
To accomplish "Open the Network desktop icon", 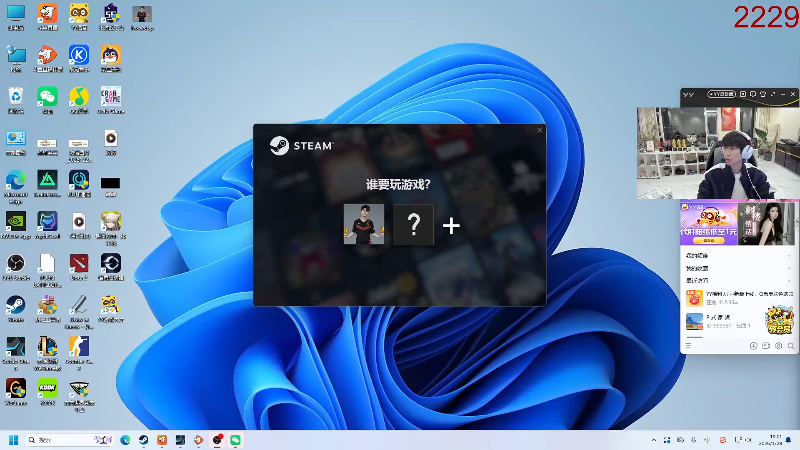I will [16, 58].
